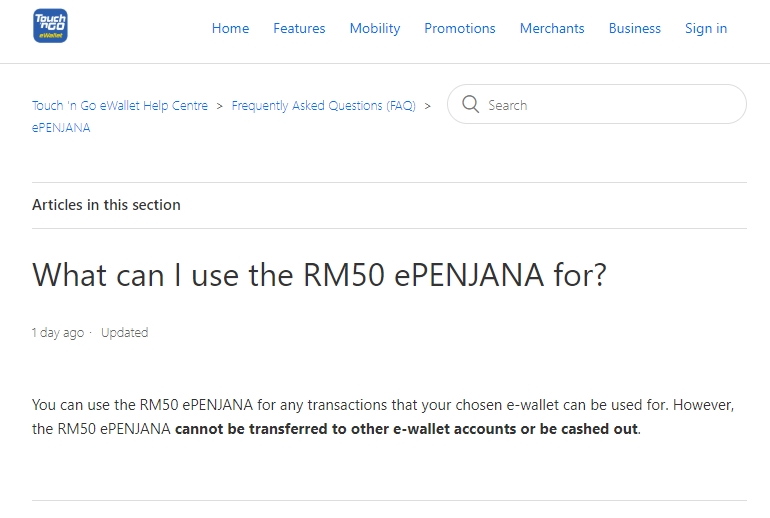This screenshot has width=770, height=518.
Task: Go to Frequently Asked Questions (FAQ) breadcrumb
Action: pyautogui.click(x=323, y=106)
